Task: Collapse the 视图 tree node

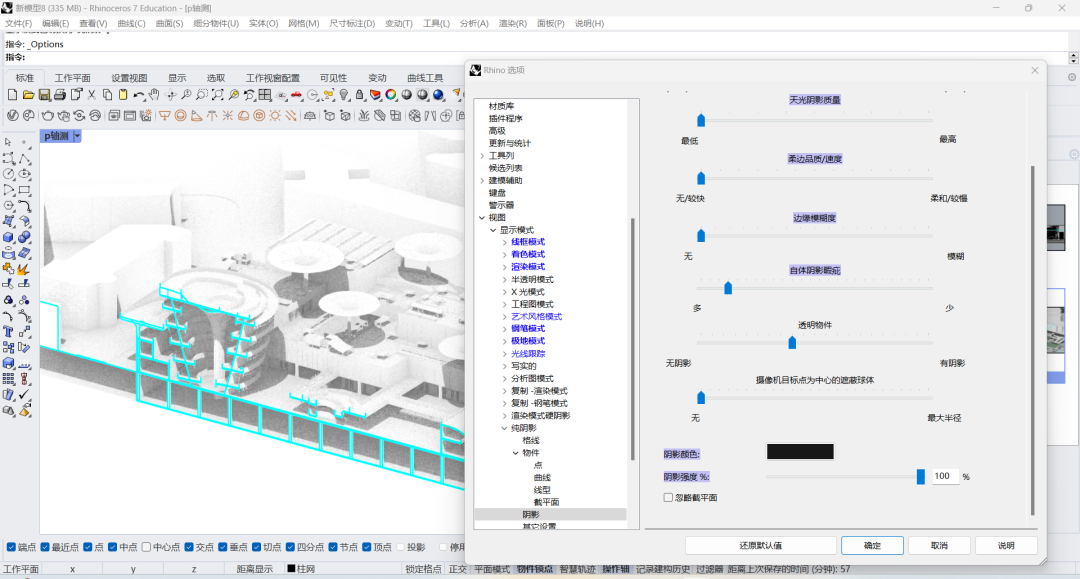Action: pos(482,218)
